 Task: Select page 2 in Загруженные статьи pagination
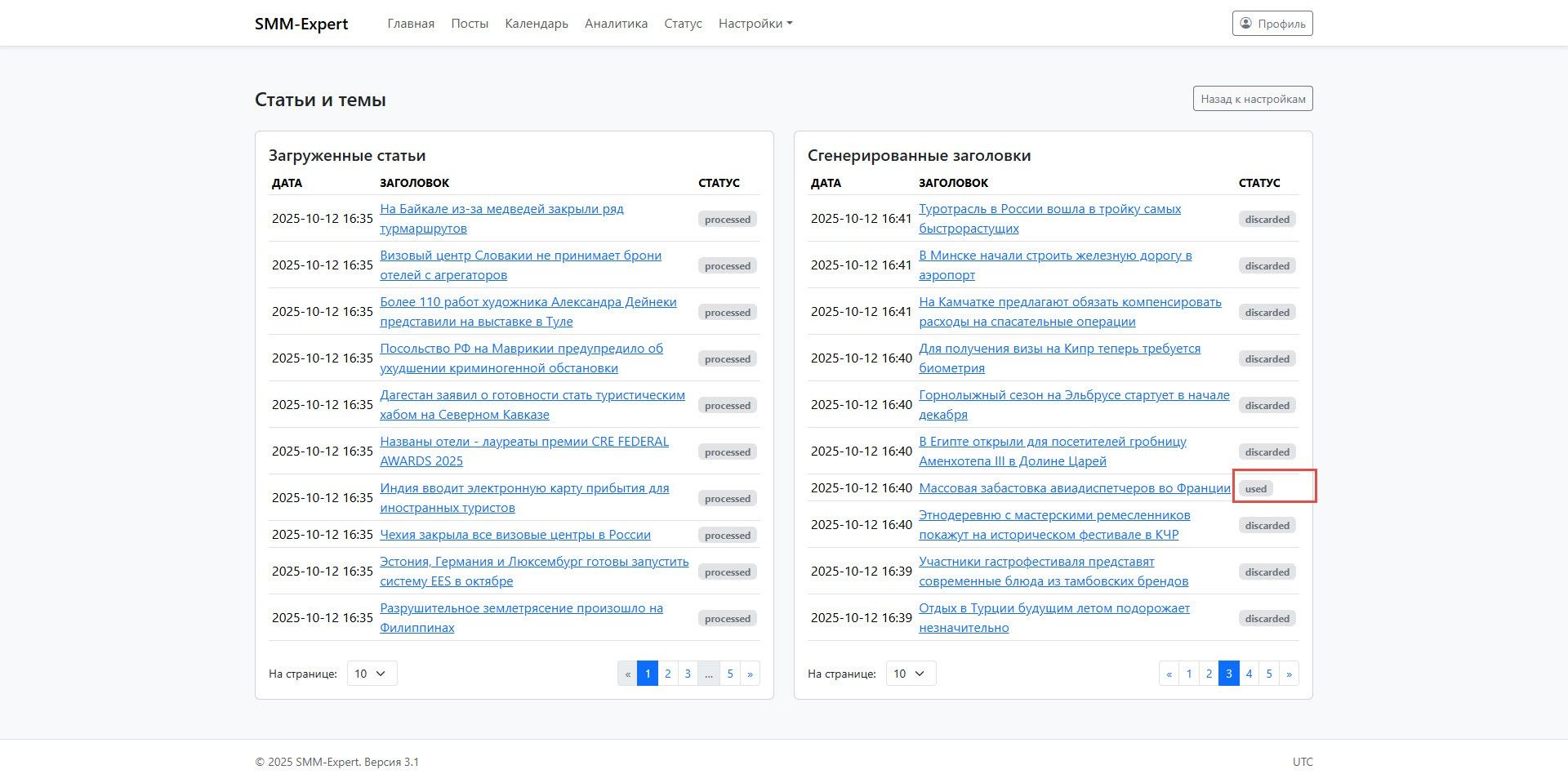[668, 674]
